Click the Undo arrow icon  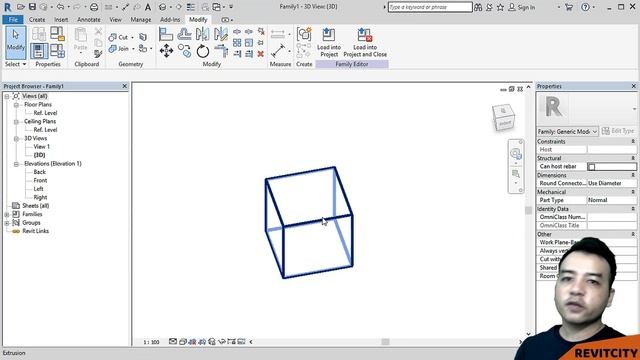pyautogui.click(x=60, y=7)
